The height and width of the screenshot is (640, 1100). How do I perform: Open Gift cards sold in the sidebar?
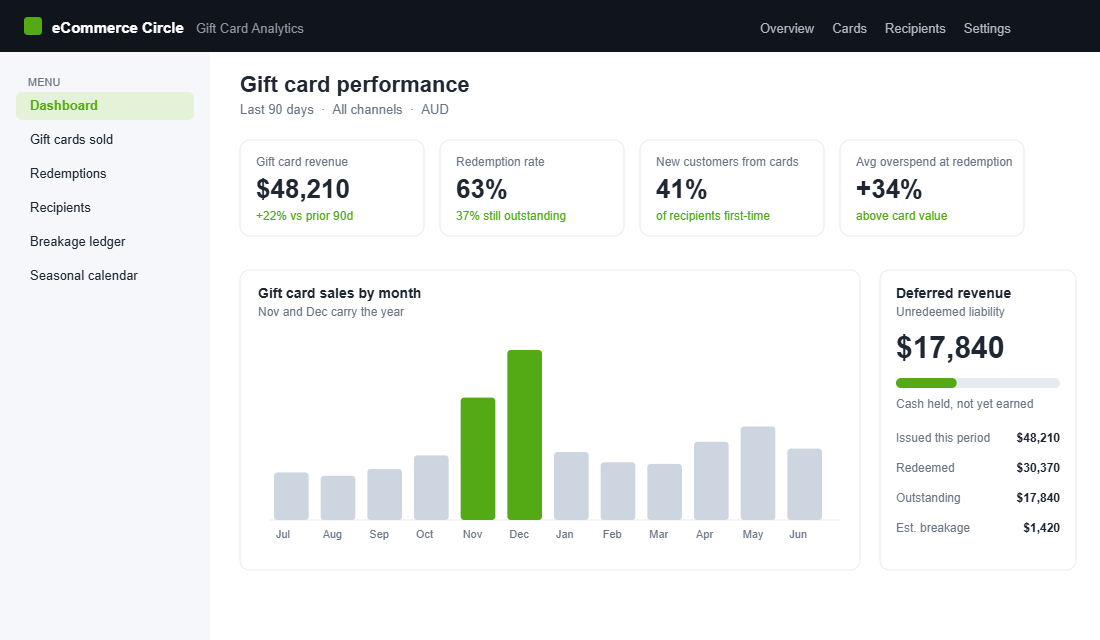pos(105,140)
